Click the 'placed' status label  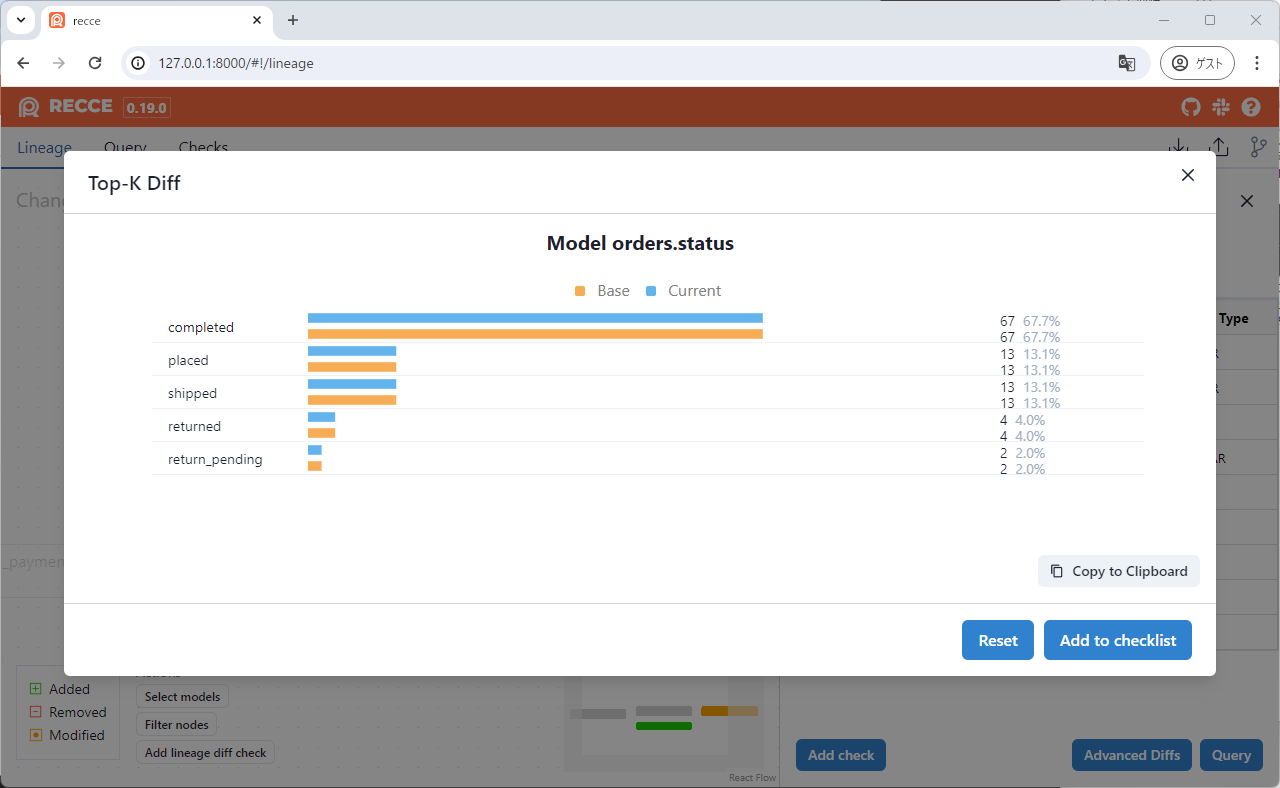point(188,360)
